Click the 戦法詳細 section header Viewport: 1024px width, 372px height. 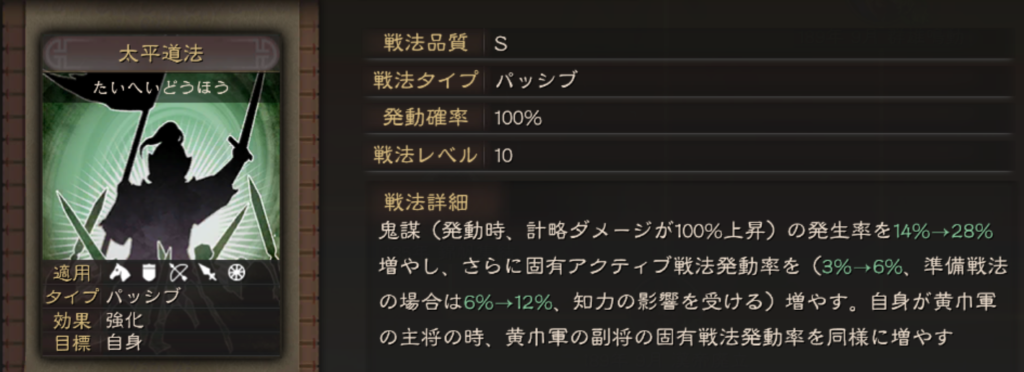point(426,201)
